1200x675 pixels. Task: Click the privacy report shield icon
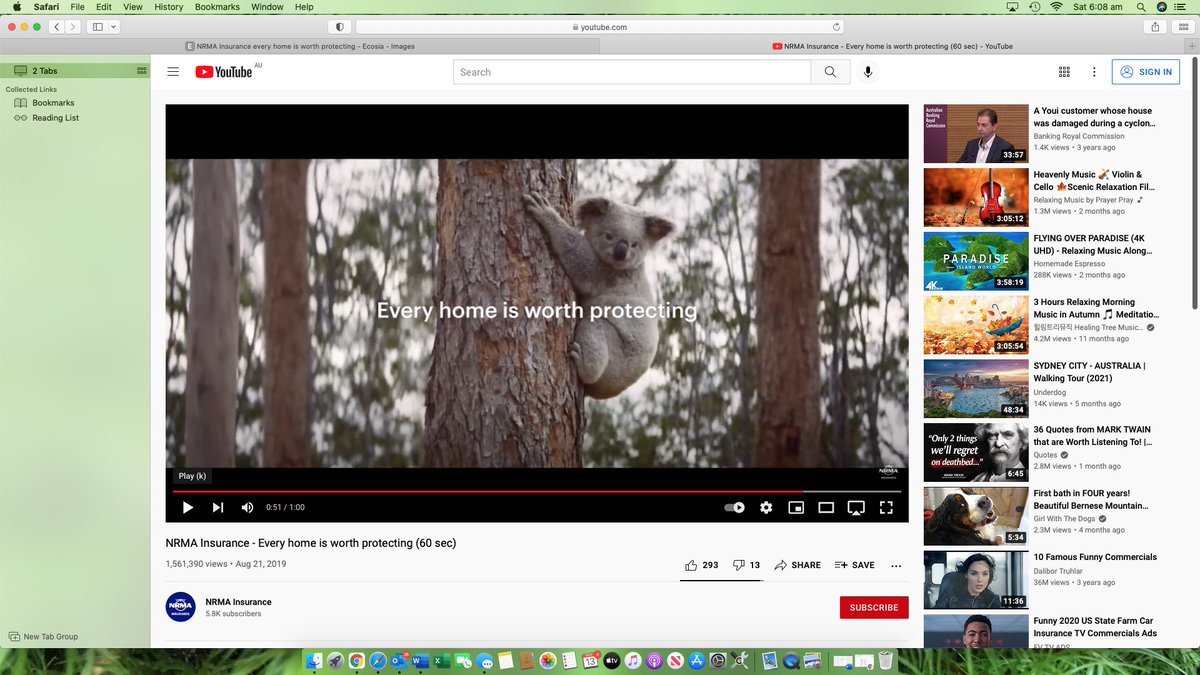339,27
